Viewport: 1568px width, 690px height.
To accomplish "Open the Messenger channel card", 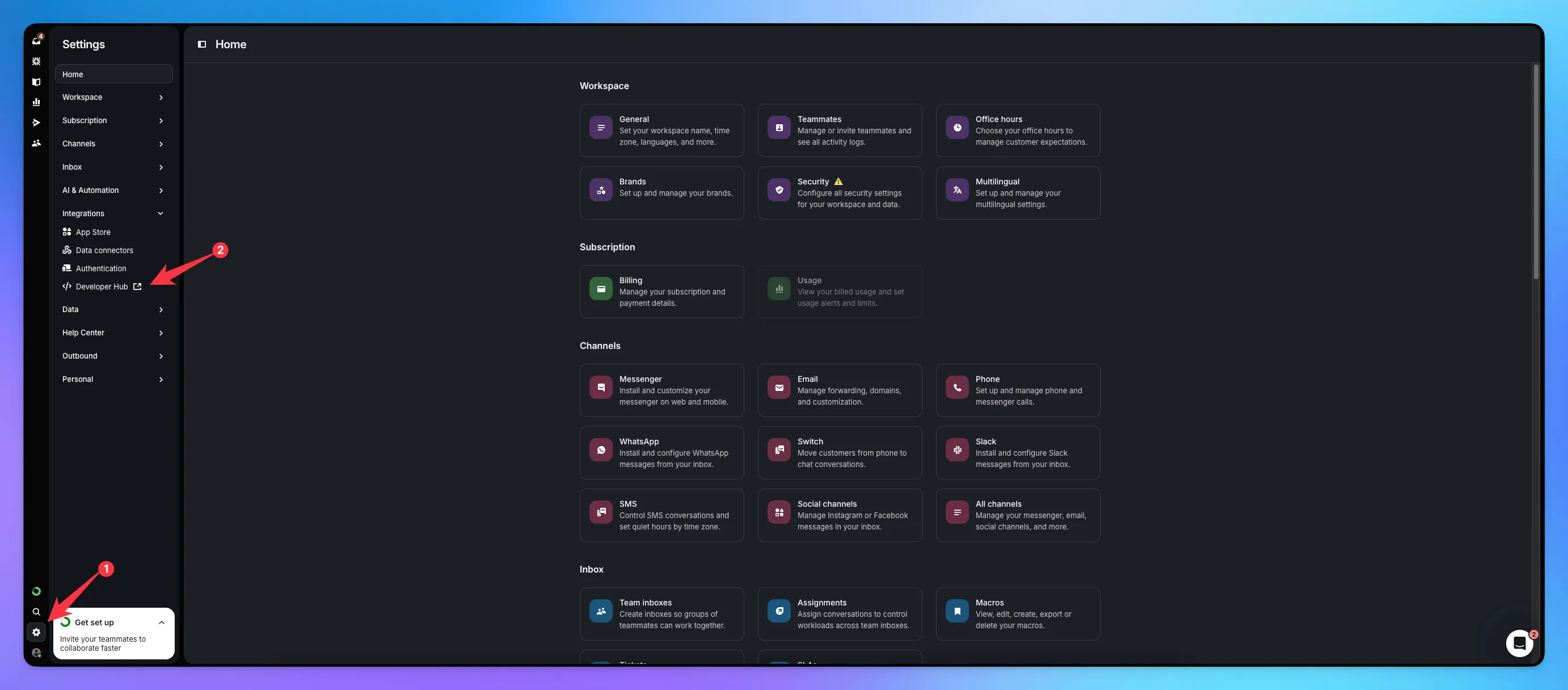I will pos(661,390).
